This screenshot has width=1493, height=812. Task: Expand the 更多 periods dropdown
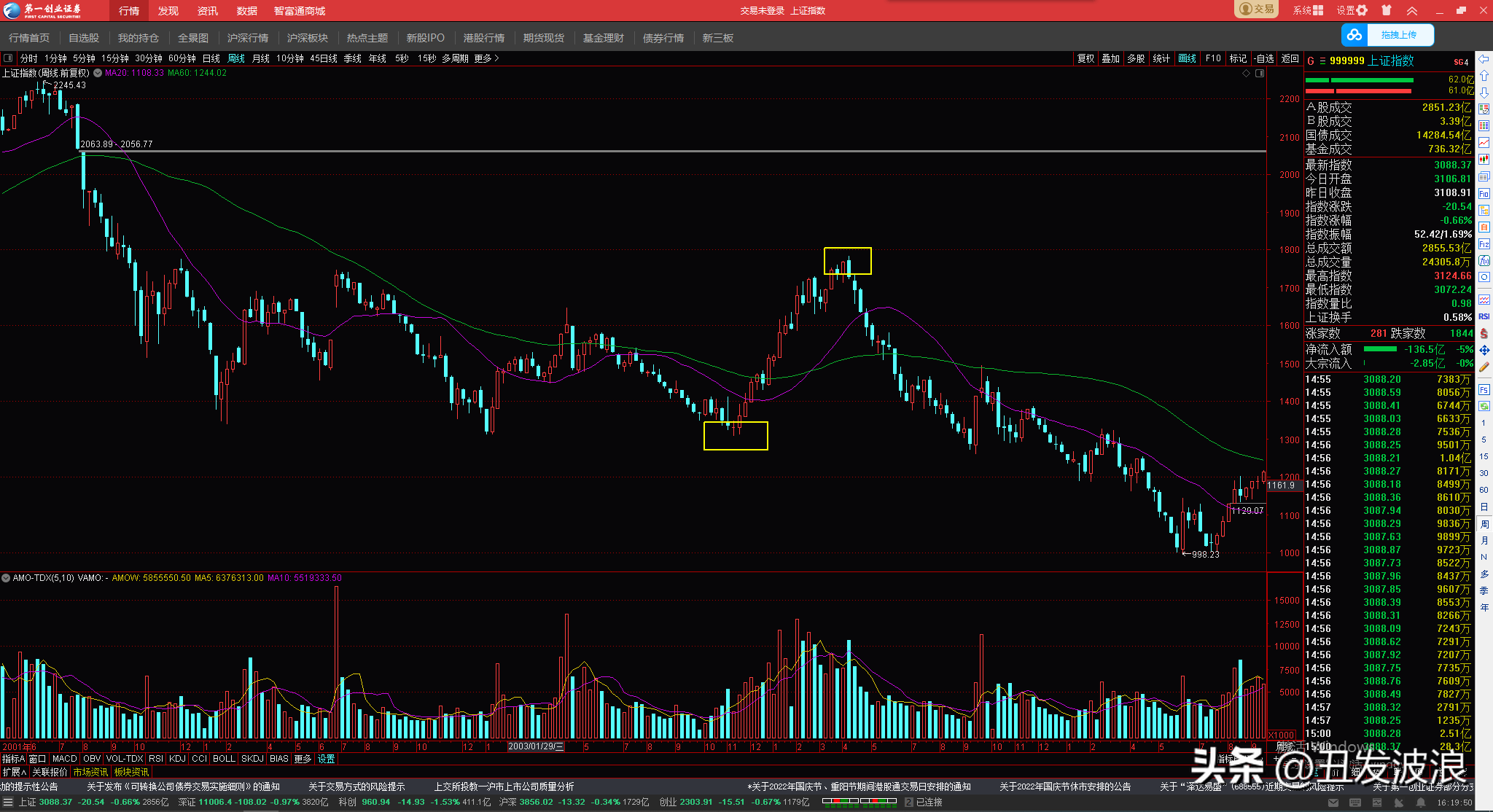point(486,58)
